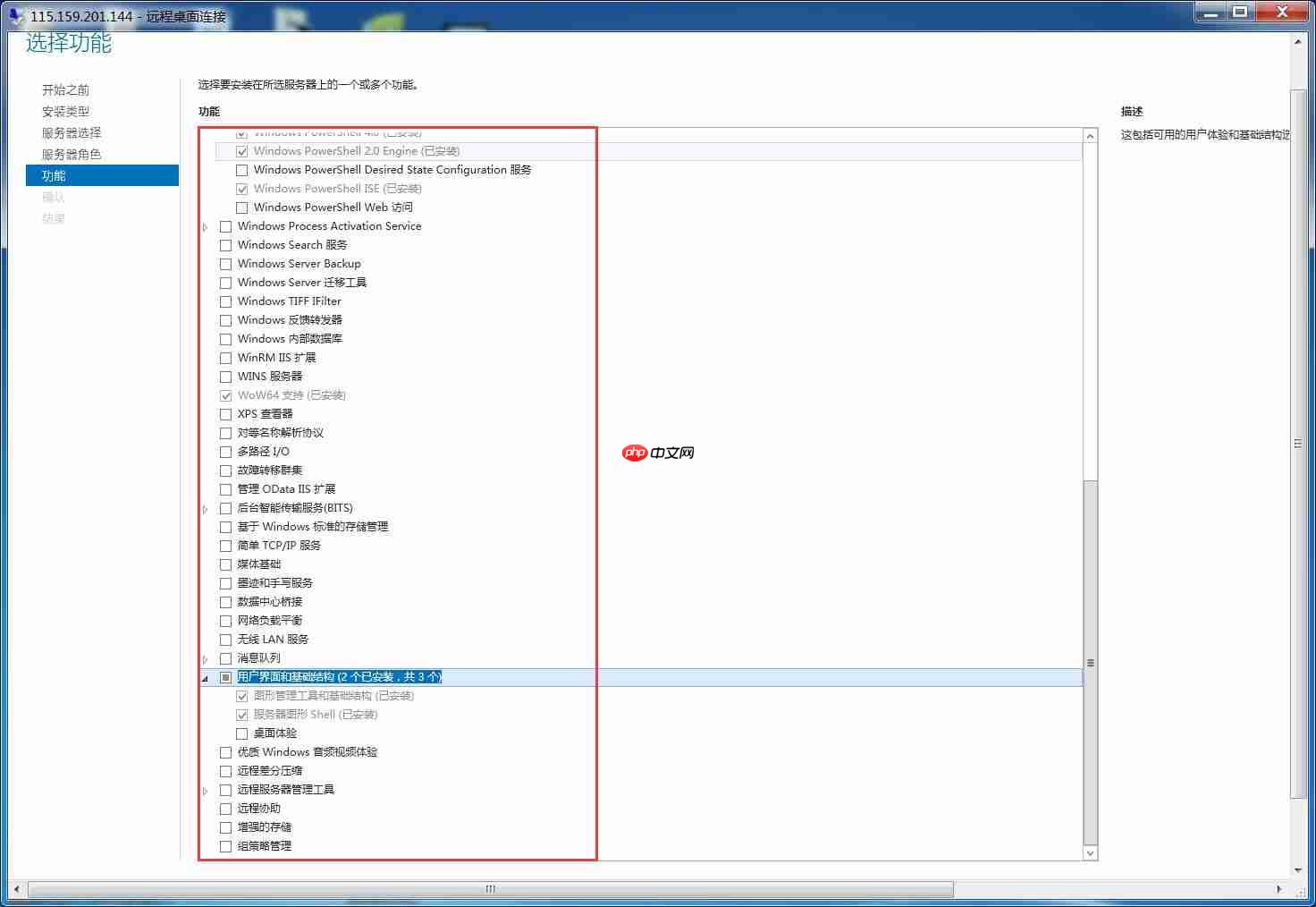Enable 无线 LAN 服务

[x=225, y=639]
